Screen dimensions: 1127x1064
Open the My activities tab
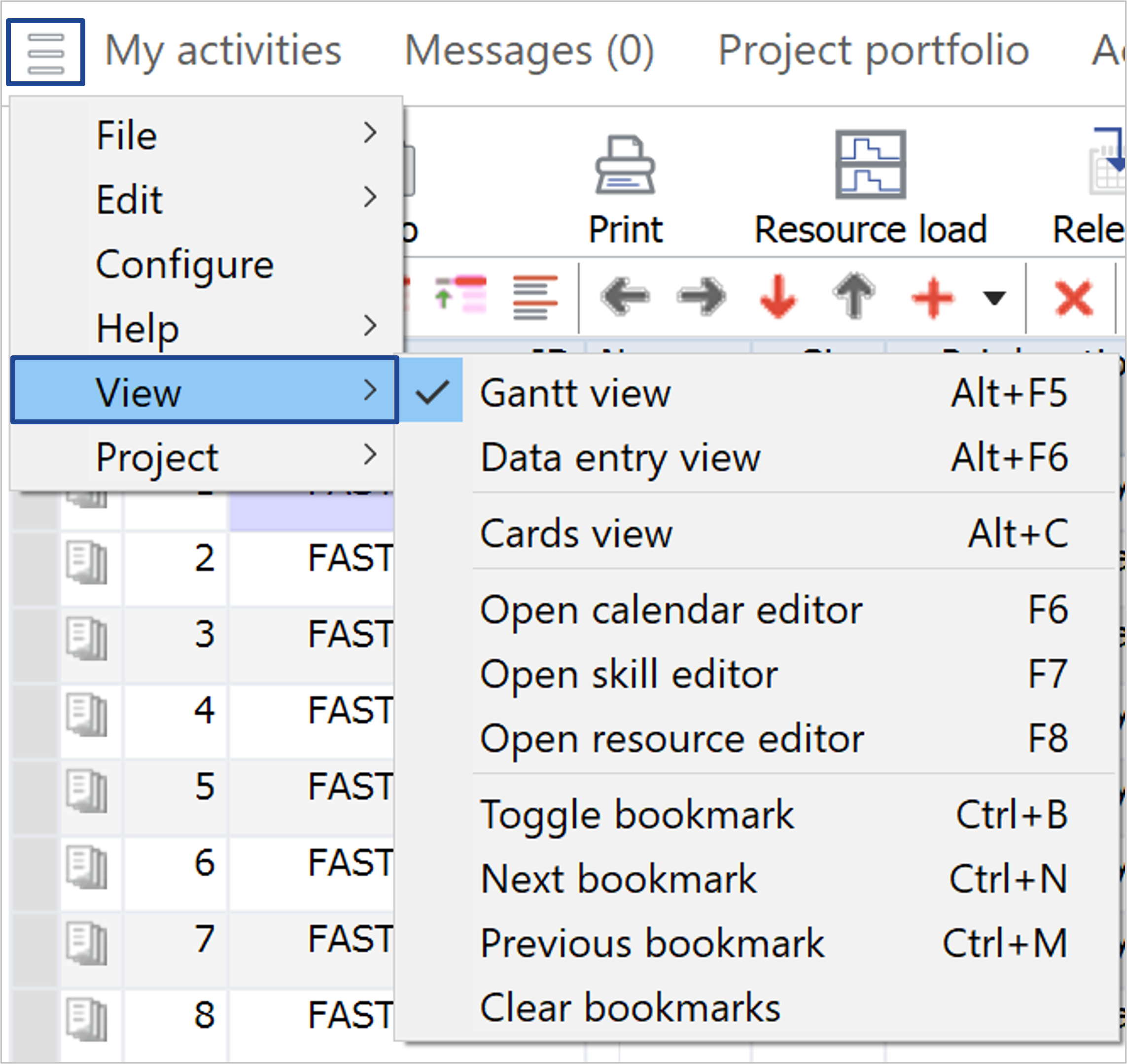coord(223,52)
